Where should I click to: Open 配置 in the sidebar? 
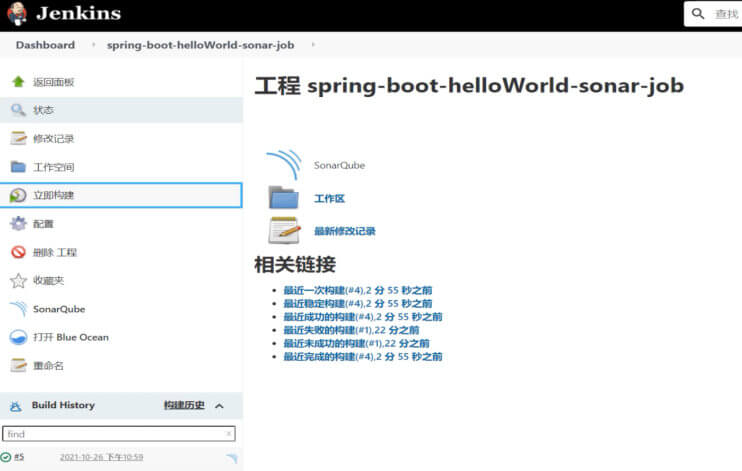(43, 224)
